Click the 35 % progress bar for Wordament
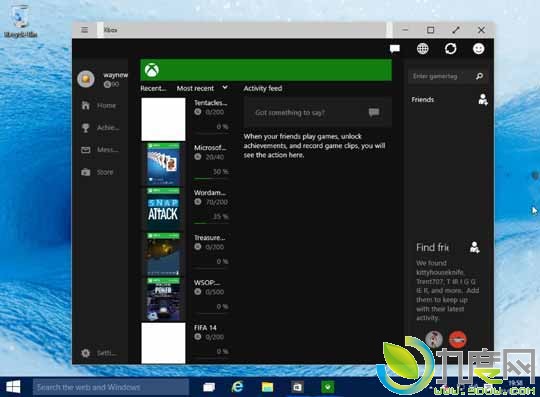Image resolution: width=540 pixels, height=397 pixels. (x=211, y=223)
